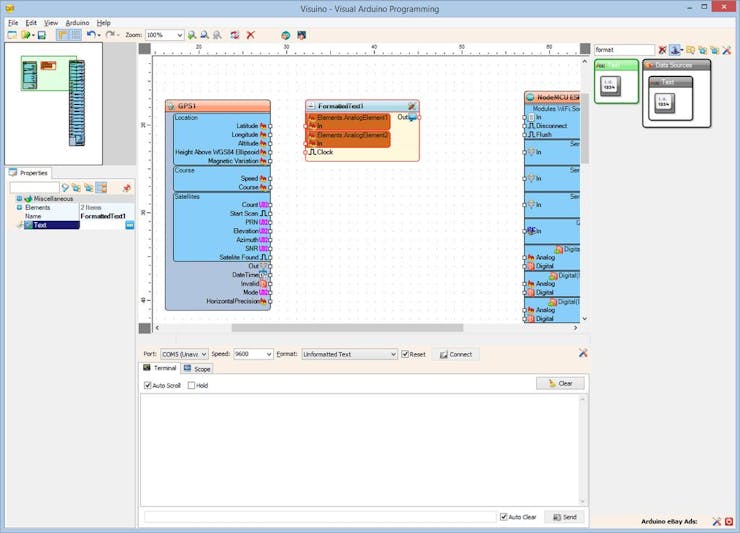Click the Zoom In magnifier icon
Image resolution: width=740 pixels, height=533 pixels.
pyautogui.click(x=192, y=35)
